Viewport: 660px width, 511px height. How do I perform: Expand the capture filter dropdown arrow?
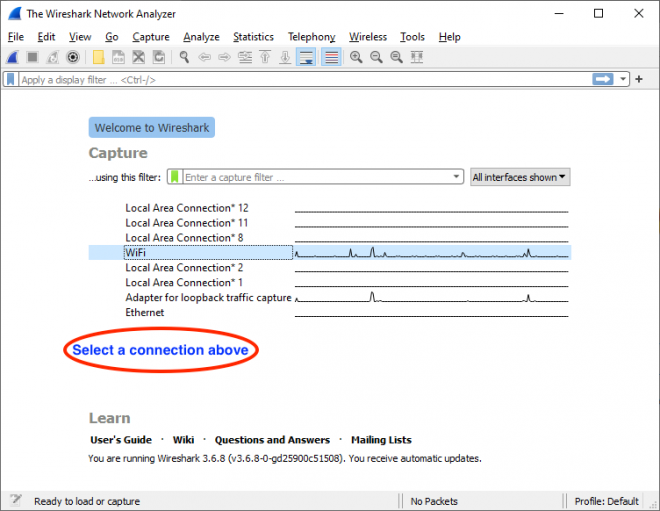pyautogui.click(x=456, y=177)
